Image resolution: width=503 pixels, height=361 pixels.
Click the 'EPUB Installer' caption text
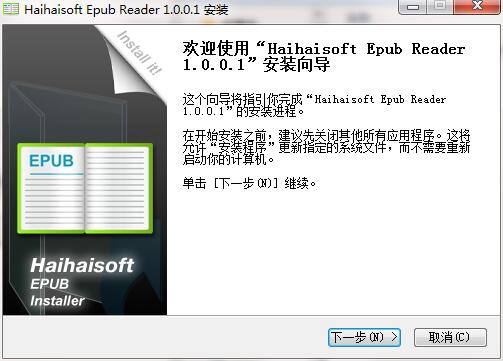pos(57,292)
